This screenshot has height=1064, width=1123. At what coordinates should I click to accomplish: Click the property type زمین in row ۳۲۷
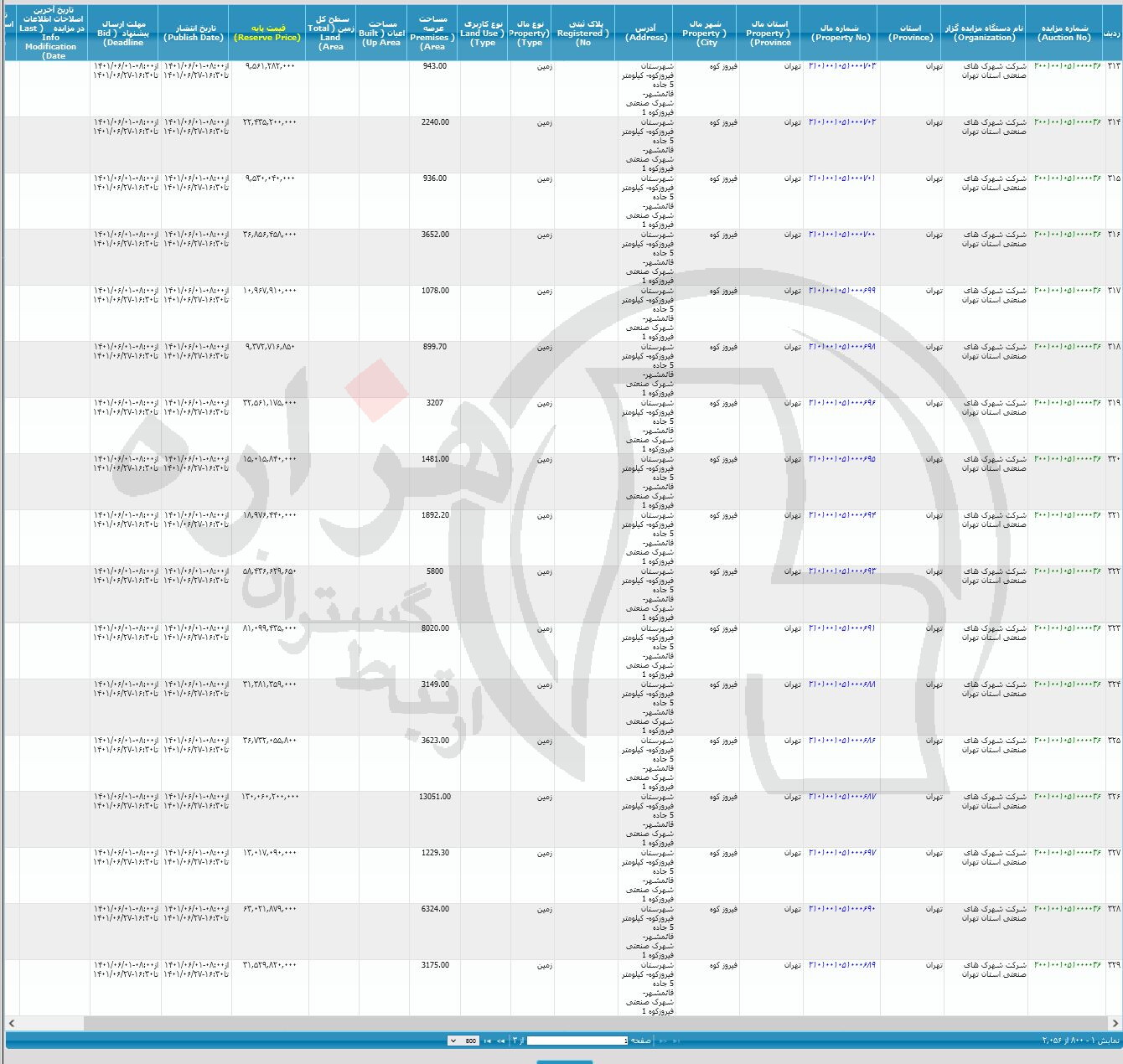pos(544,853)
